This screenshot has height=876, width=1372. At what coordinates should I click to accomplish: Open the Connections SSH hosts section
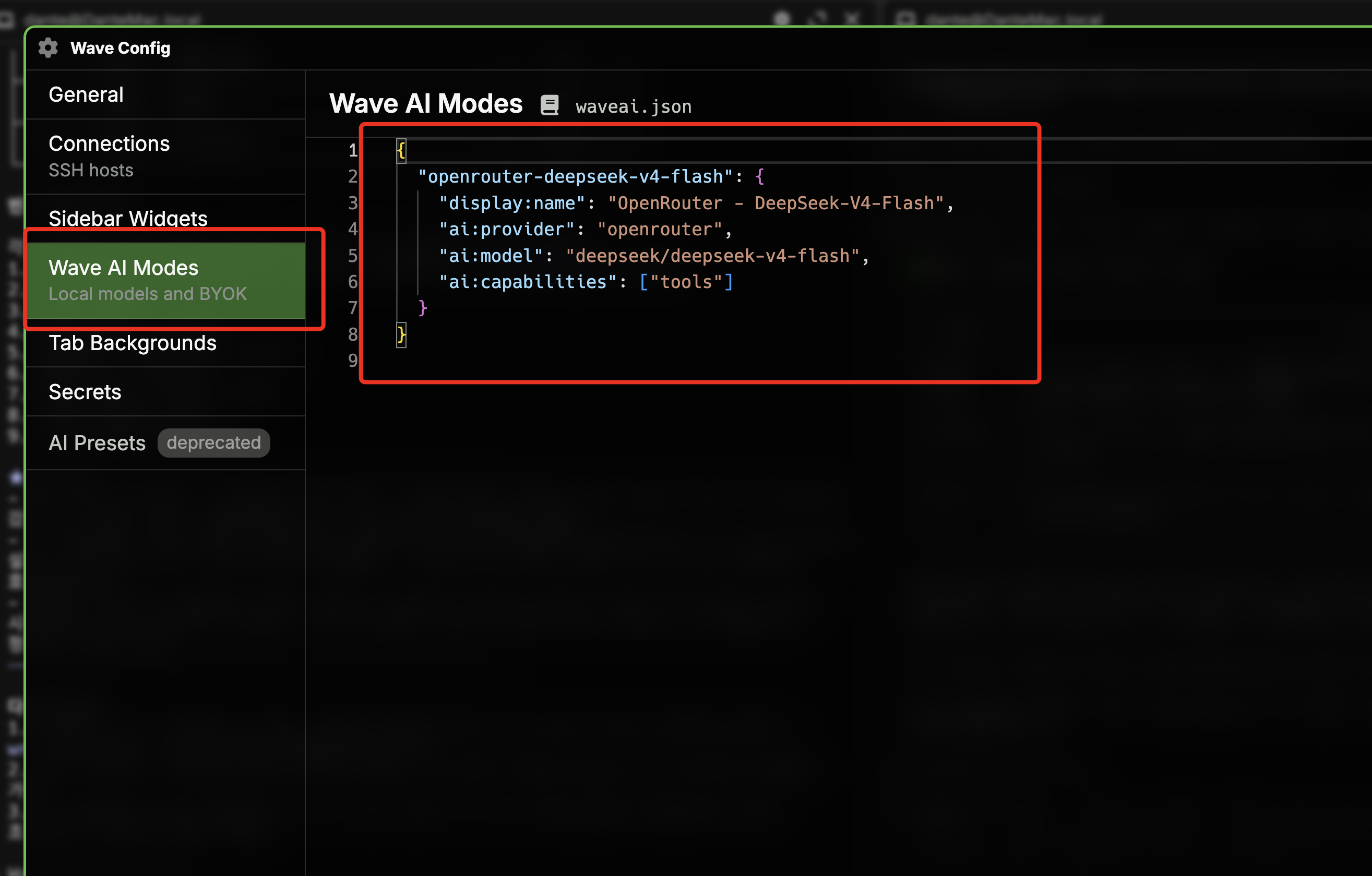(x=165, y=157)
